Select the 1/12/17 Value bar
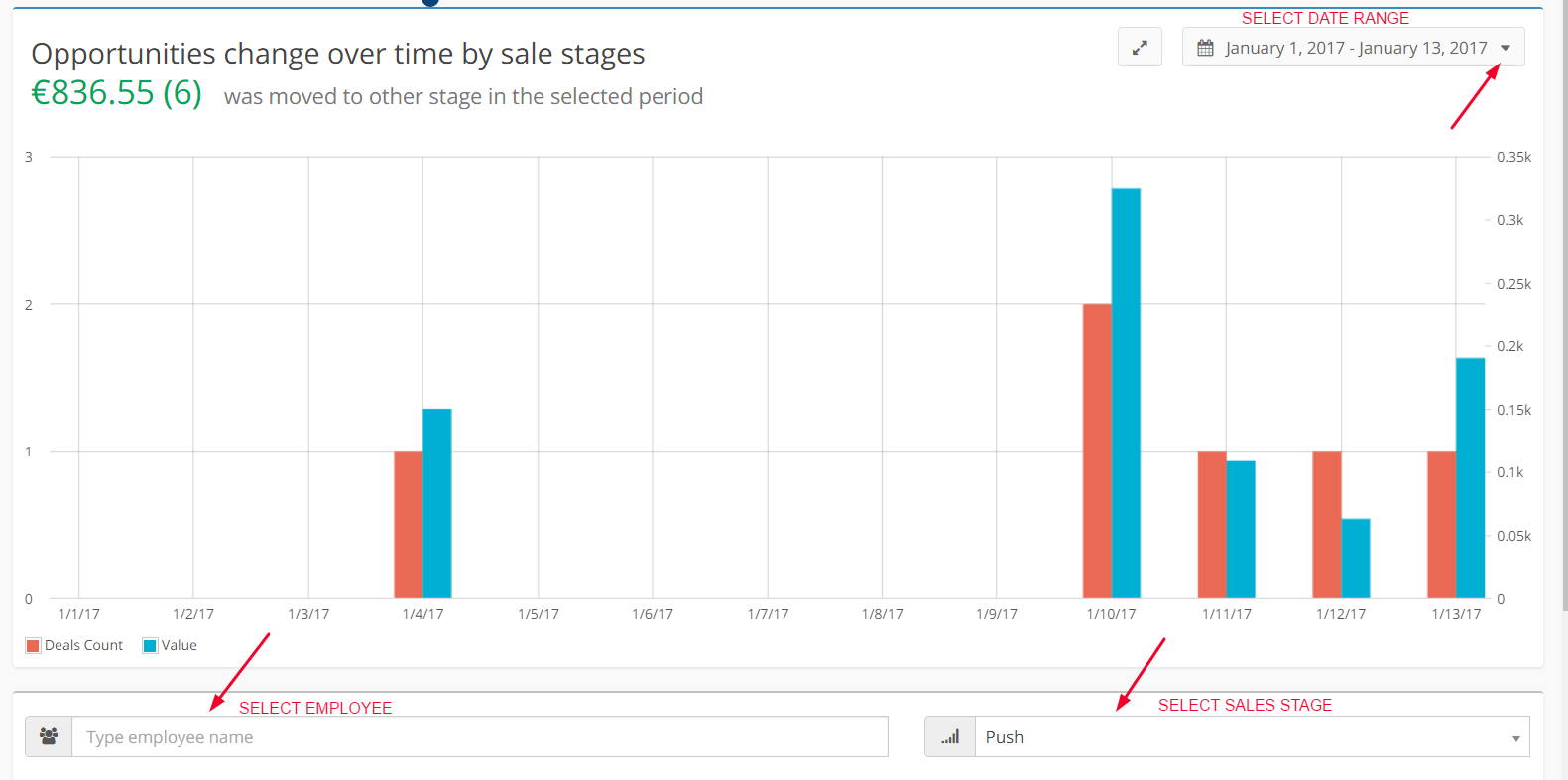Screen dimensions: 1568x780 [1356, 559]
